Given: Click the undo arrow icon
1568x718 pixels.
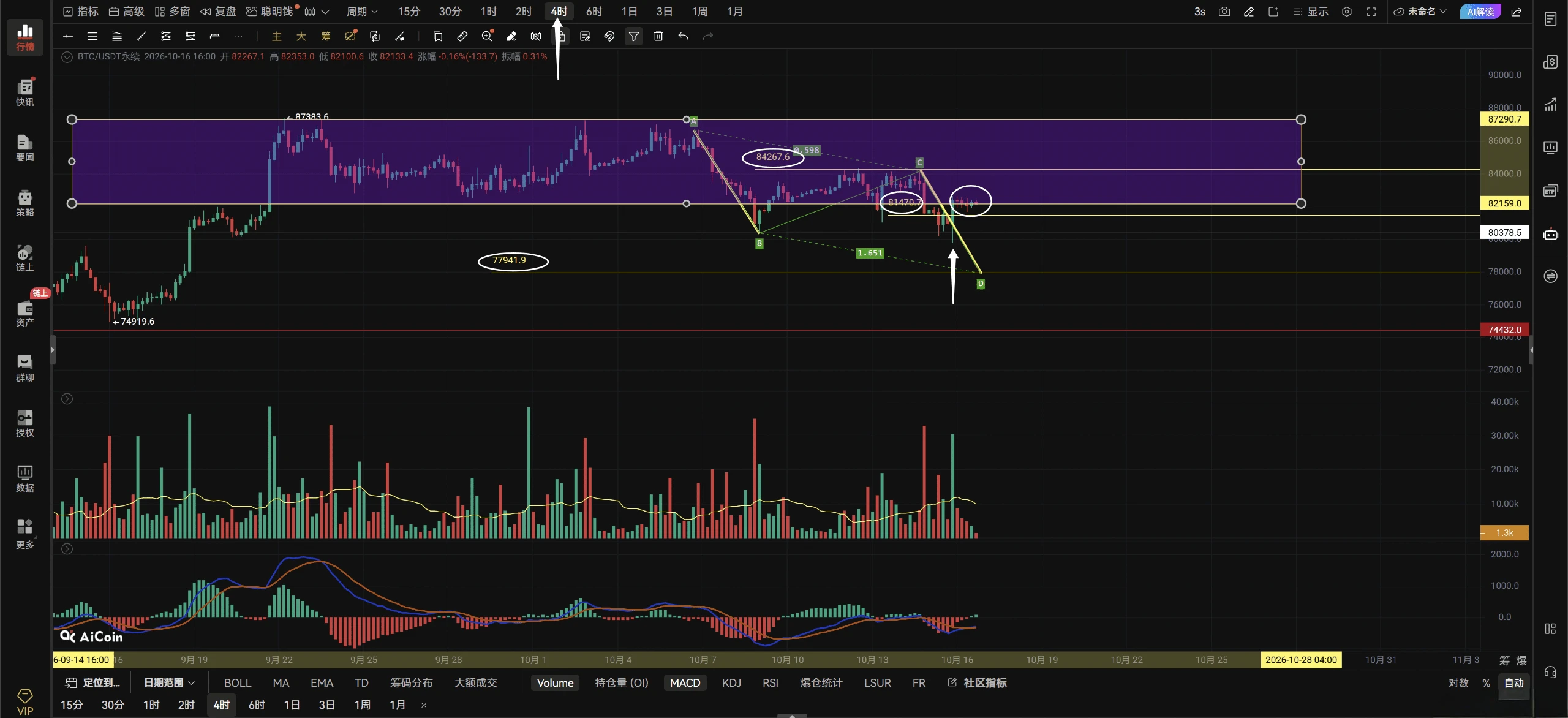Looking at the screenshot, I should coord(684,36).
